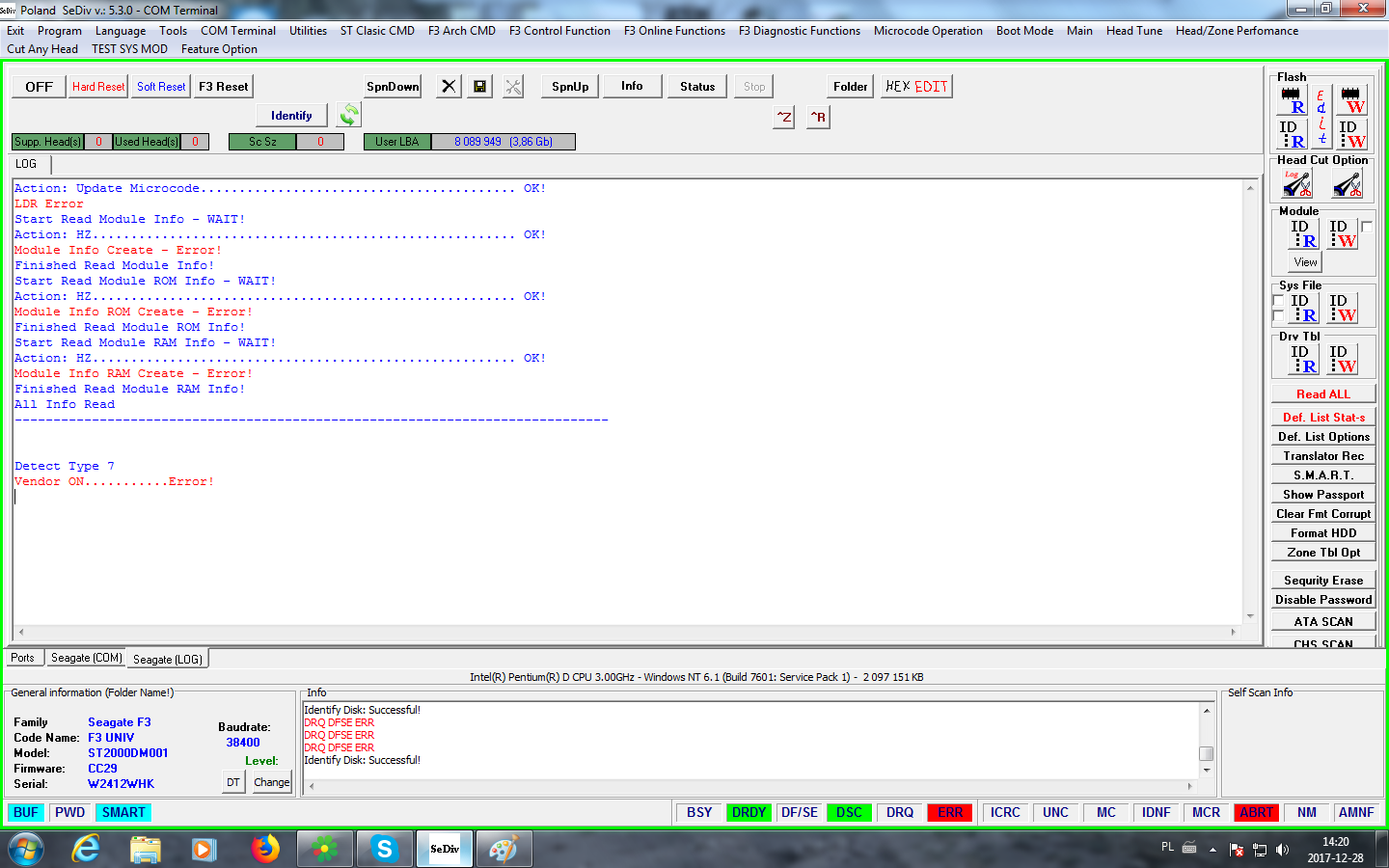1389x868 pixels.
Task: Open the COM Terminal menu
Action: [x=238, y=31]
